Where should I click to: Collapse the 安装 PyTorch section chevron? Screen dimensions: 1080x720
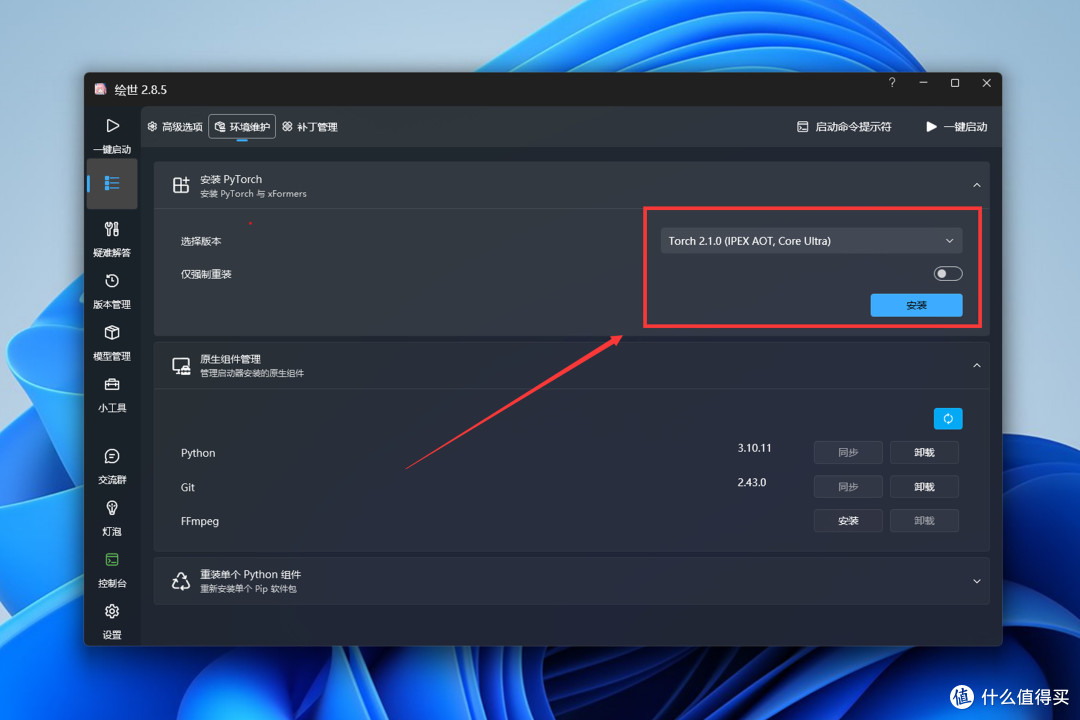[977, 185]
